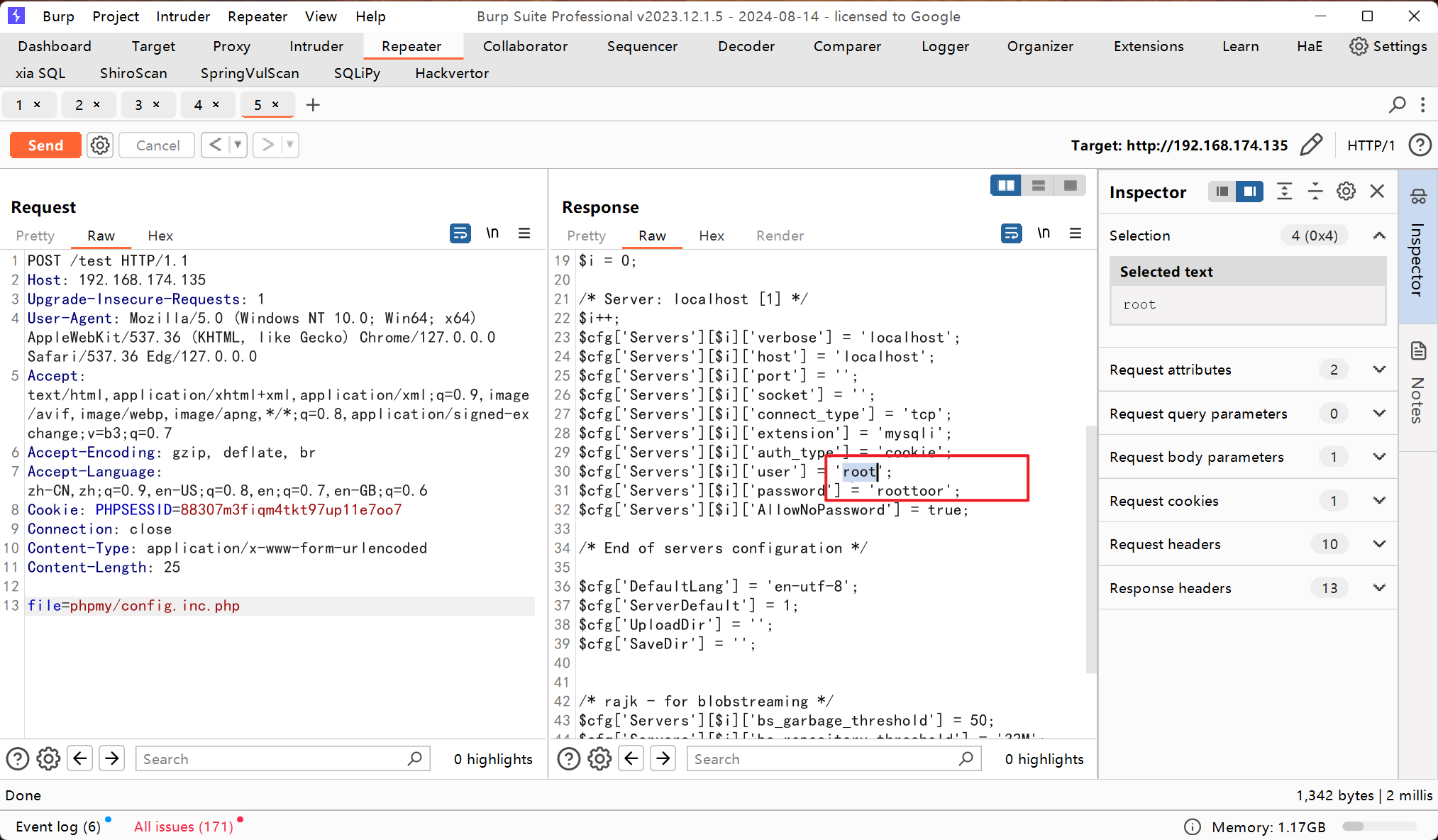Change protocol via HTTP/1 label

coord(1371,145)
